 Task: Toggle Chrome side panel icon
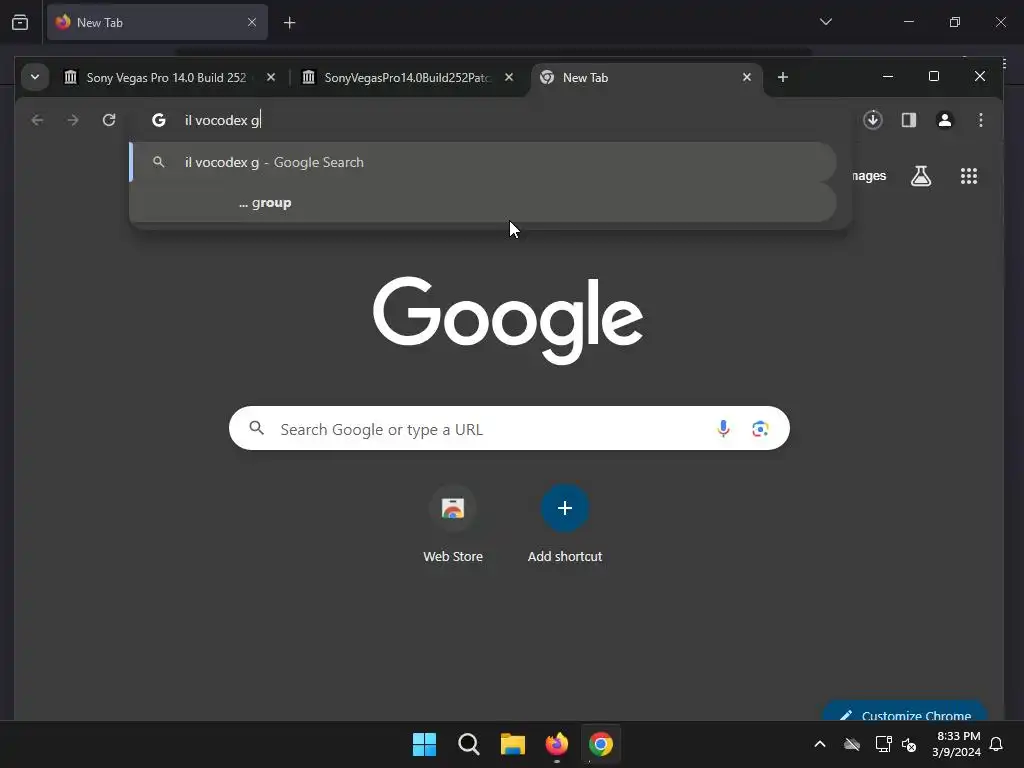pyautogui.click(x=908, y=120)
